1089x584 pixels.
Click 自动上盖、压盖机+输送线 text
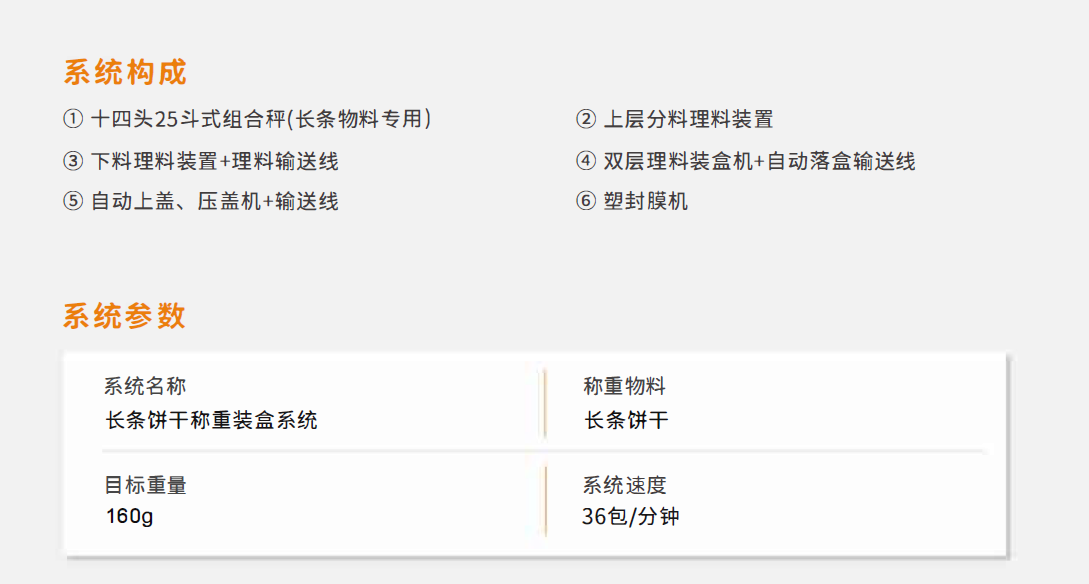pyautogui.click(x=215, y=201)
